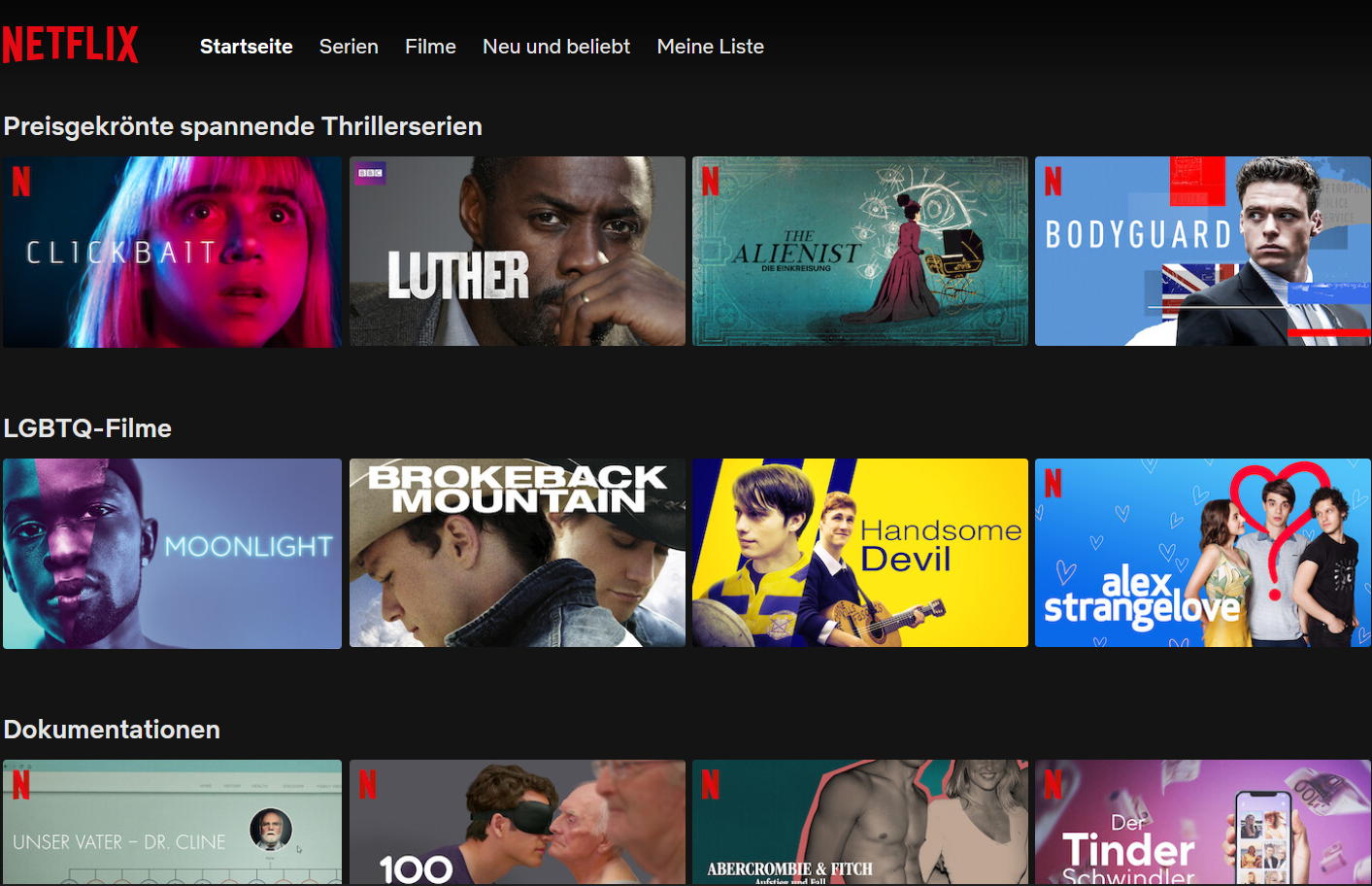Viewport: 1372px width, 886px height.
Task: Play the Bodyguard series card
Action: [x=1203, y=252]
